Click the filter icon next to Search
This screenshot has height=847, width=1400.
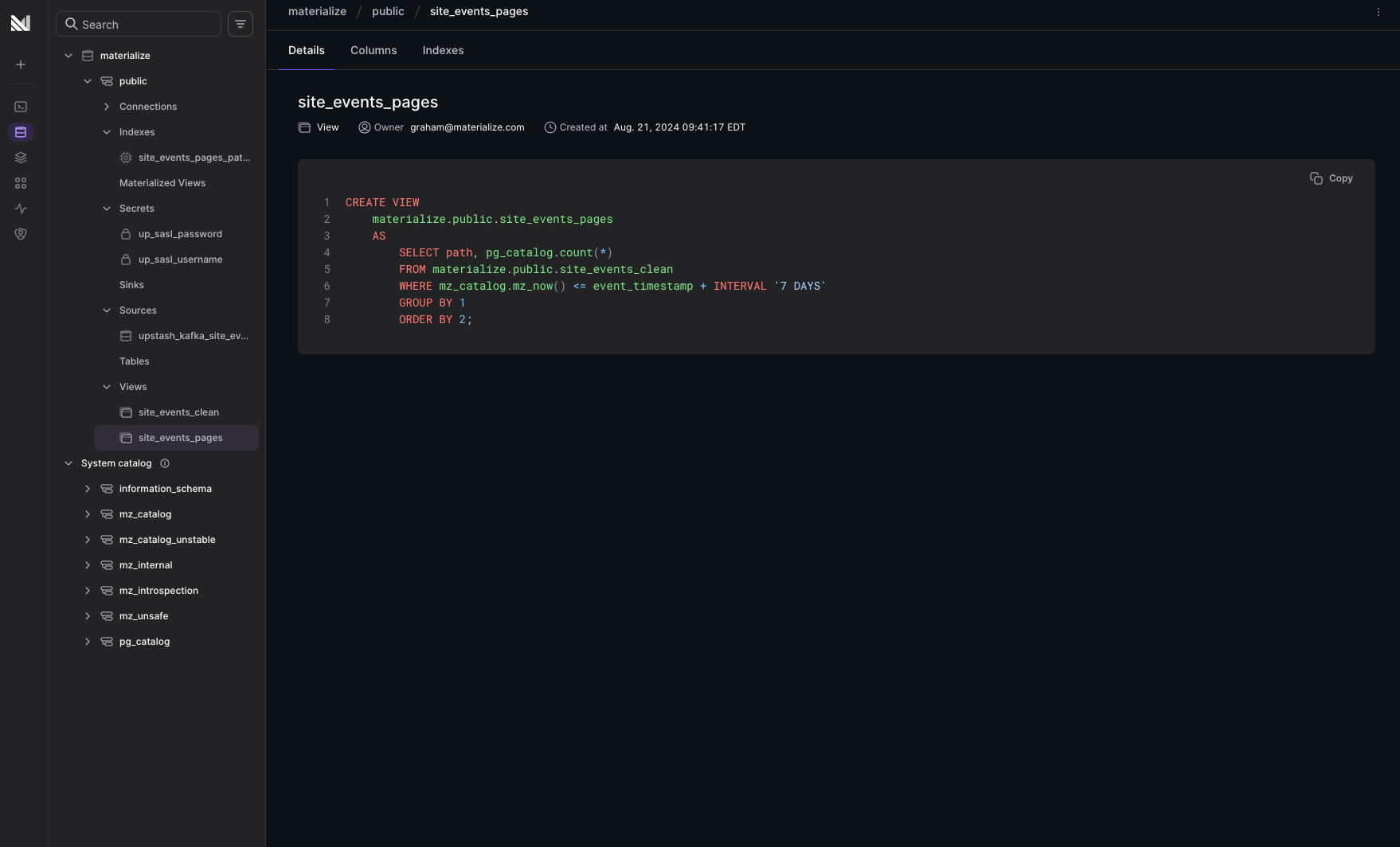click(x=241, y=24)
